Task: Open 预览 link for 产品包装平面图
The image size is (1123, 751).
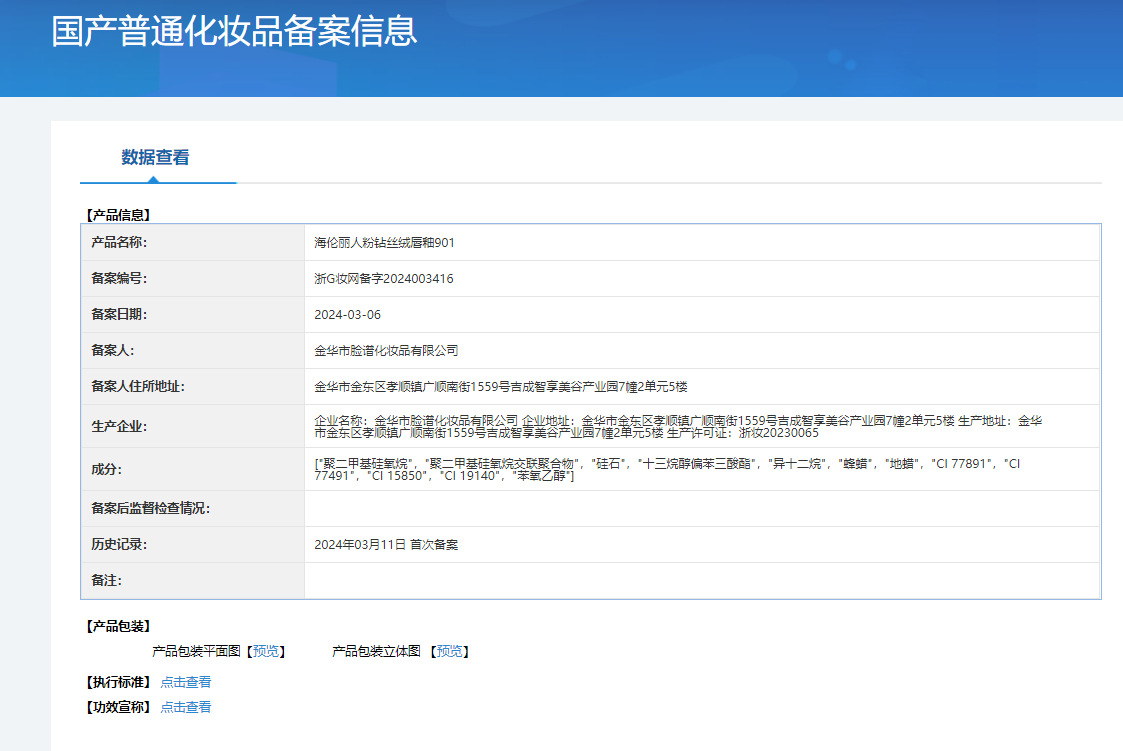Action: tap(266, 651)
